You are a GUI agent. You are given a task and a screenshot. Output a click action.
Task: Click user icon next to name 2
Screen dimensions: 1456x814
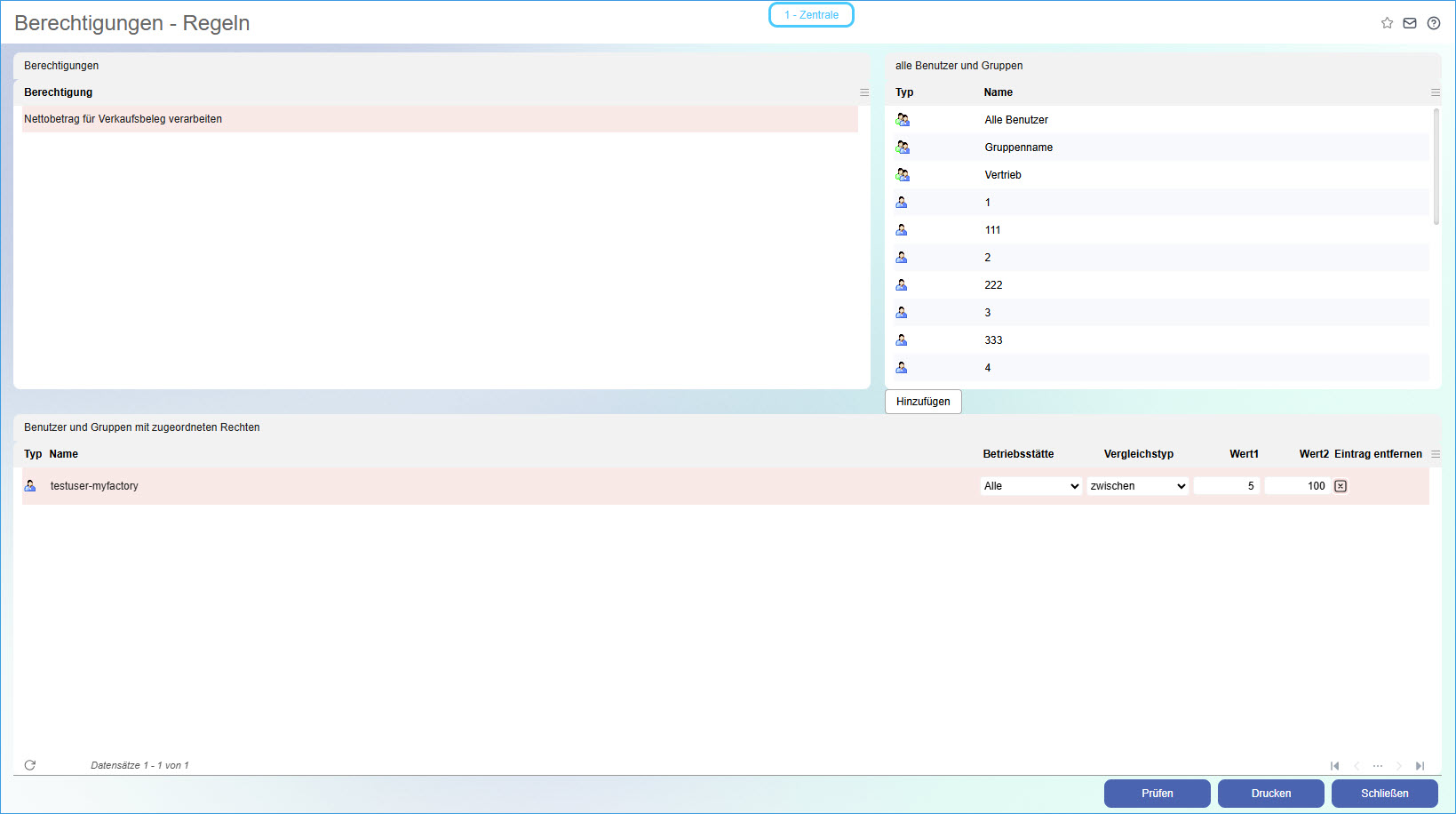[902, 258]
